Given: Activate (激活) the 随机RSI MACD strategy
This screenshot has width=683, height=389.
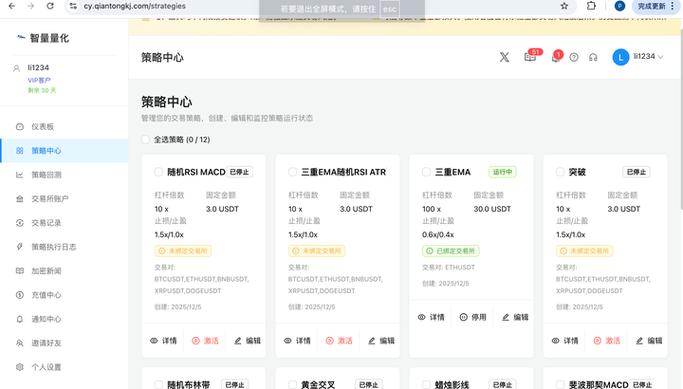Looking at the screenshot, I should click(x=205, y=341).
